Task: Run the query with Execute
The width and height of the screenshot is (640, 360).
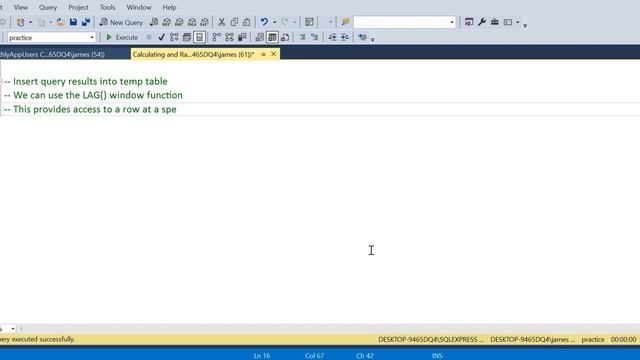Action: [x=122, y=38]
